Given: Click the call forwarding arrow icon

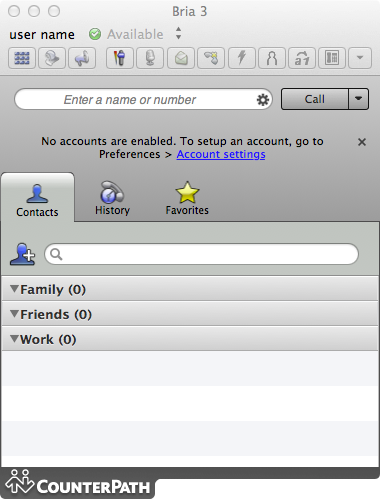Looking at the screenshot, I should click(302, 58).
